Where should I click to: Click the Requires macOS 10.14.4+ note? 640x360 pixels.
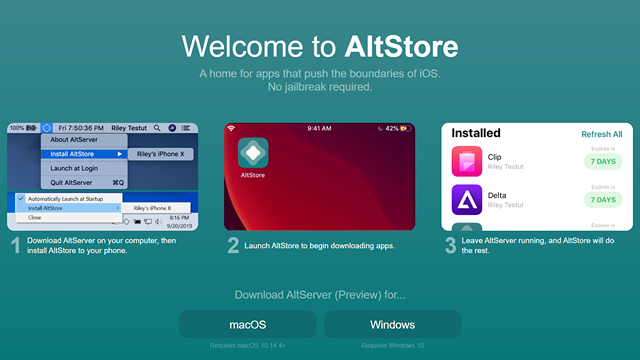[247, 346]
